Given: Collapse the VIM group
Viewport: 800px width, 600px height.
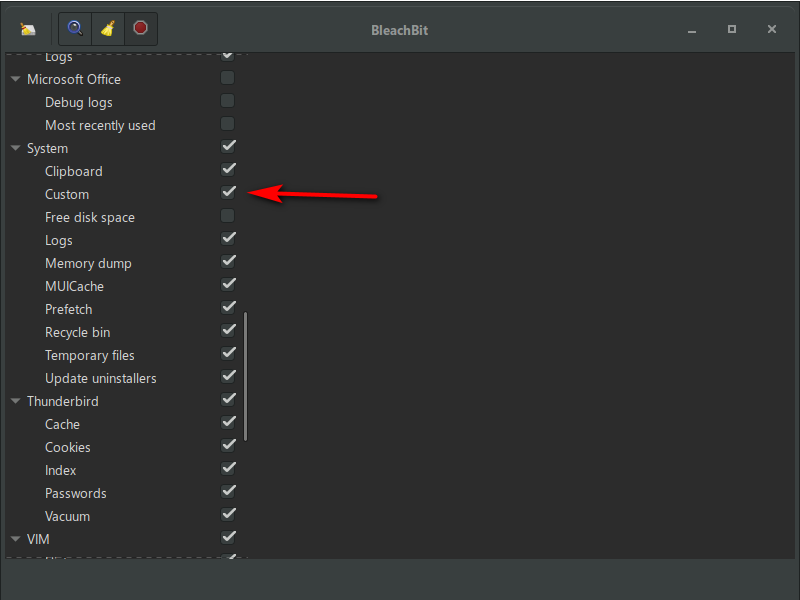Looking at the screenshot, I should [16, 539].
